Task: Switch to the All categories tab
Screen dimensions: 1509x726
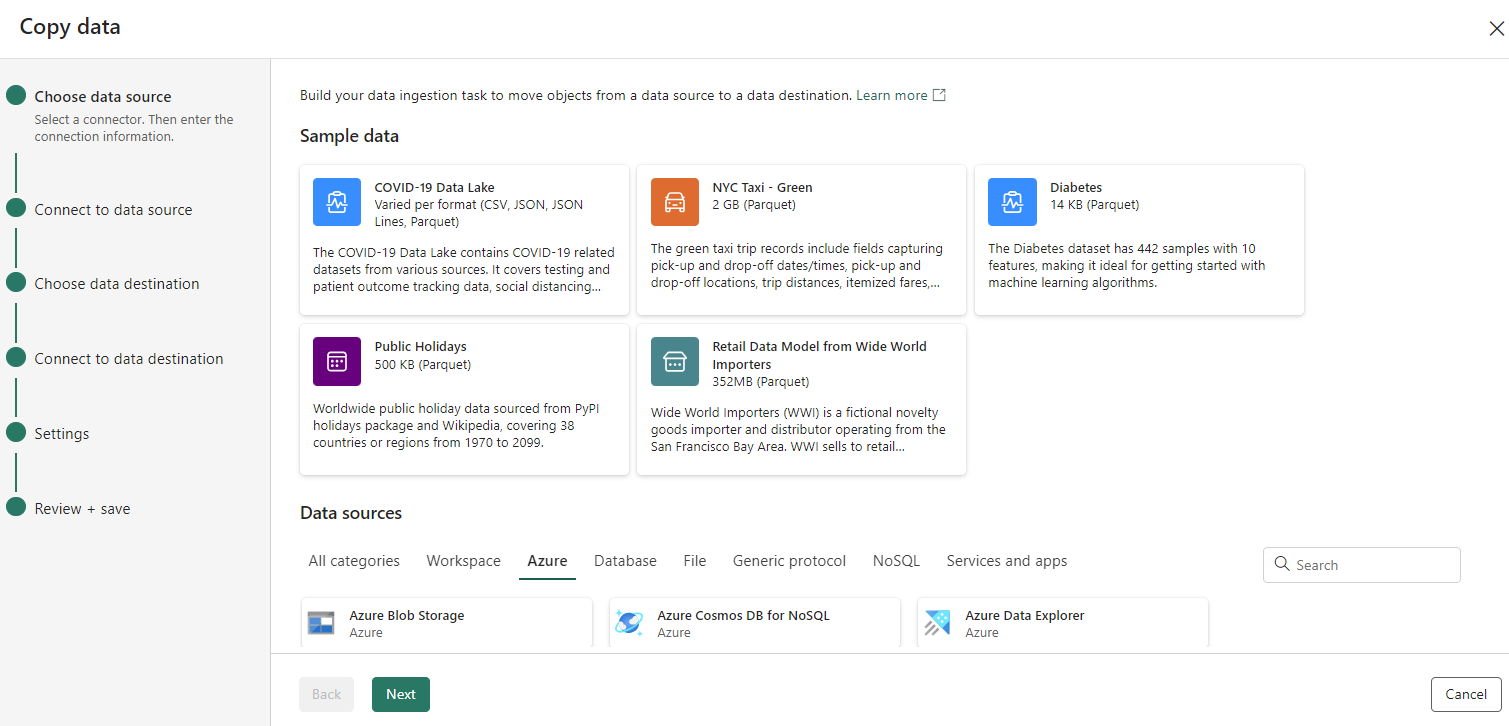Action: 353,560
